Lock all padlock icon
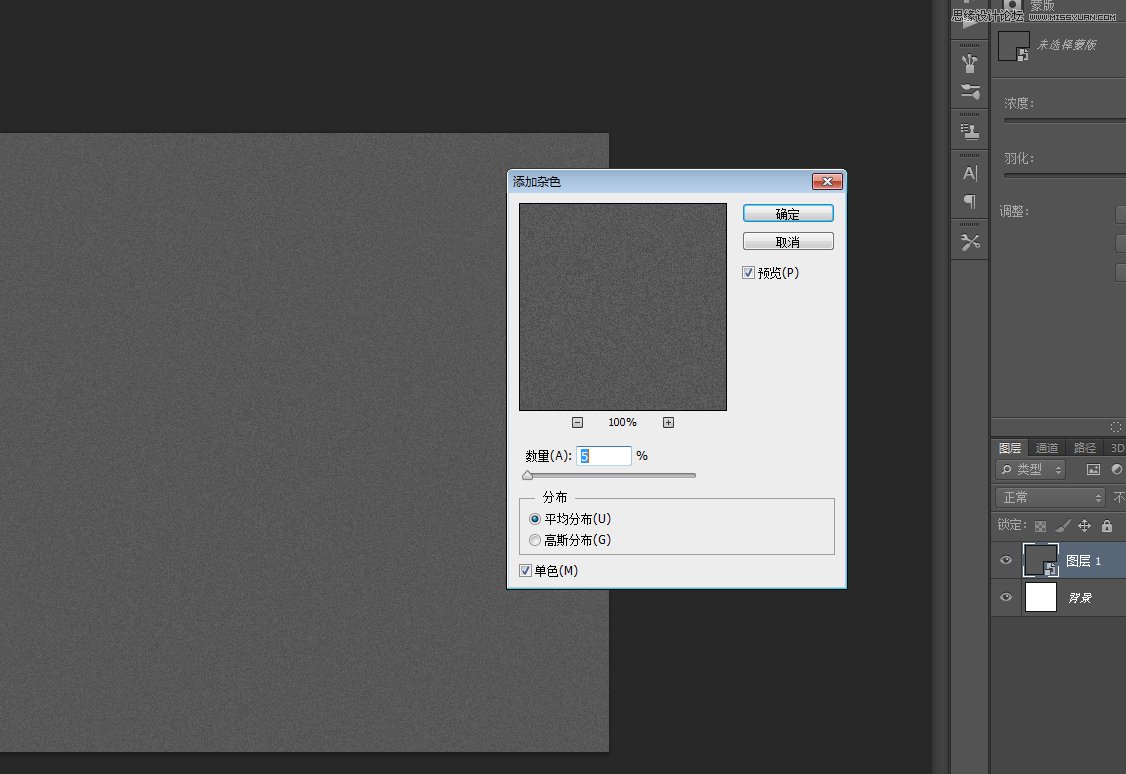The width and height of the screenshot is (1126, 774). point(1107,526)
